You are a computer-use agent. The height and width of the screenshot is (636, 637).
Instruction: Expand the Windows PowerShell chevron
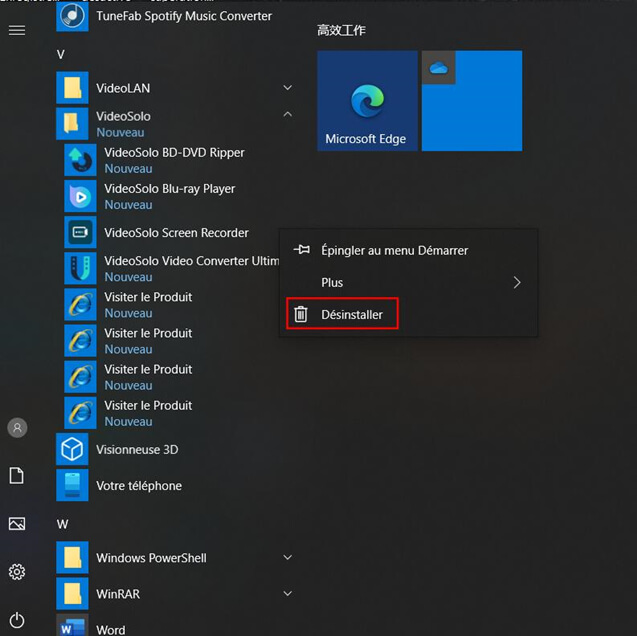pyautogui.click(x=288, y=558)
